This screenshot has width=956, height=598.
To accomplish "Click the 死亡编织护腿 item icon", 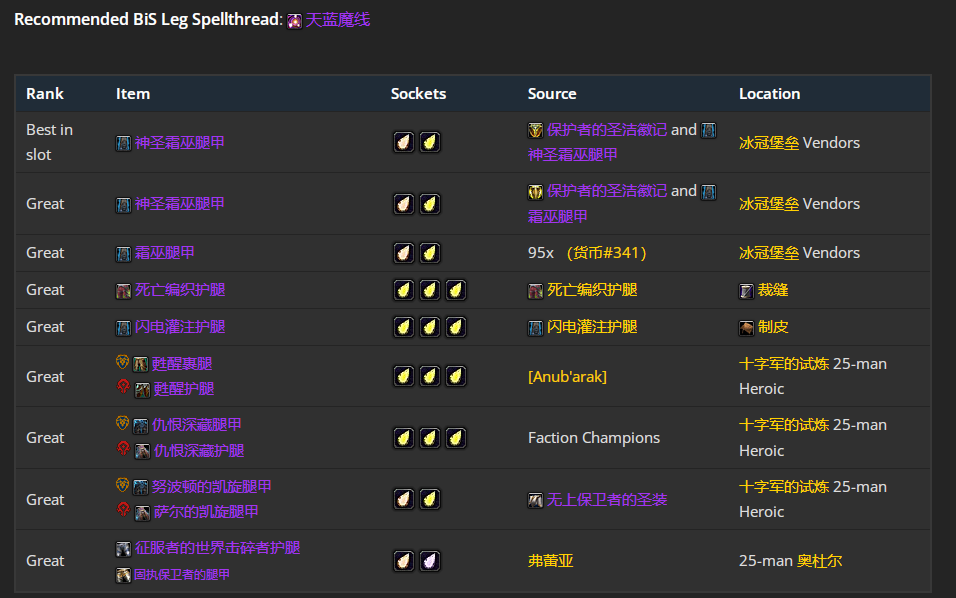I will point(122,289).
